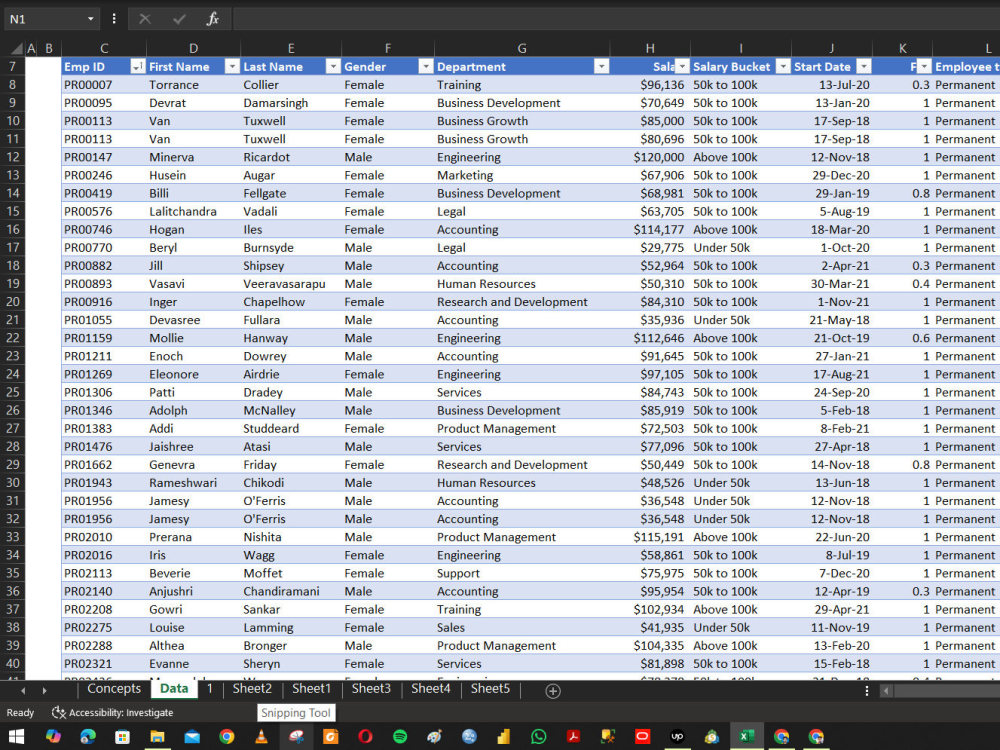Switch to the Sheet1 tab
Screen dimensions: 1000x750
tap(311, 689)
